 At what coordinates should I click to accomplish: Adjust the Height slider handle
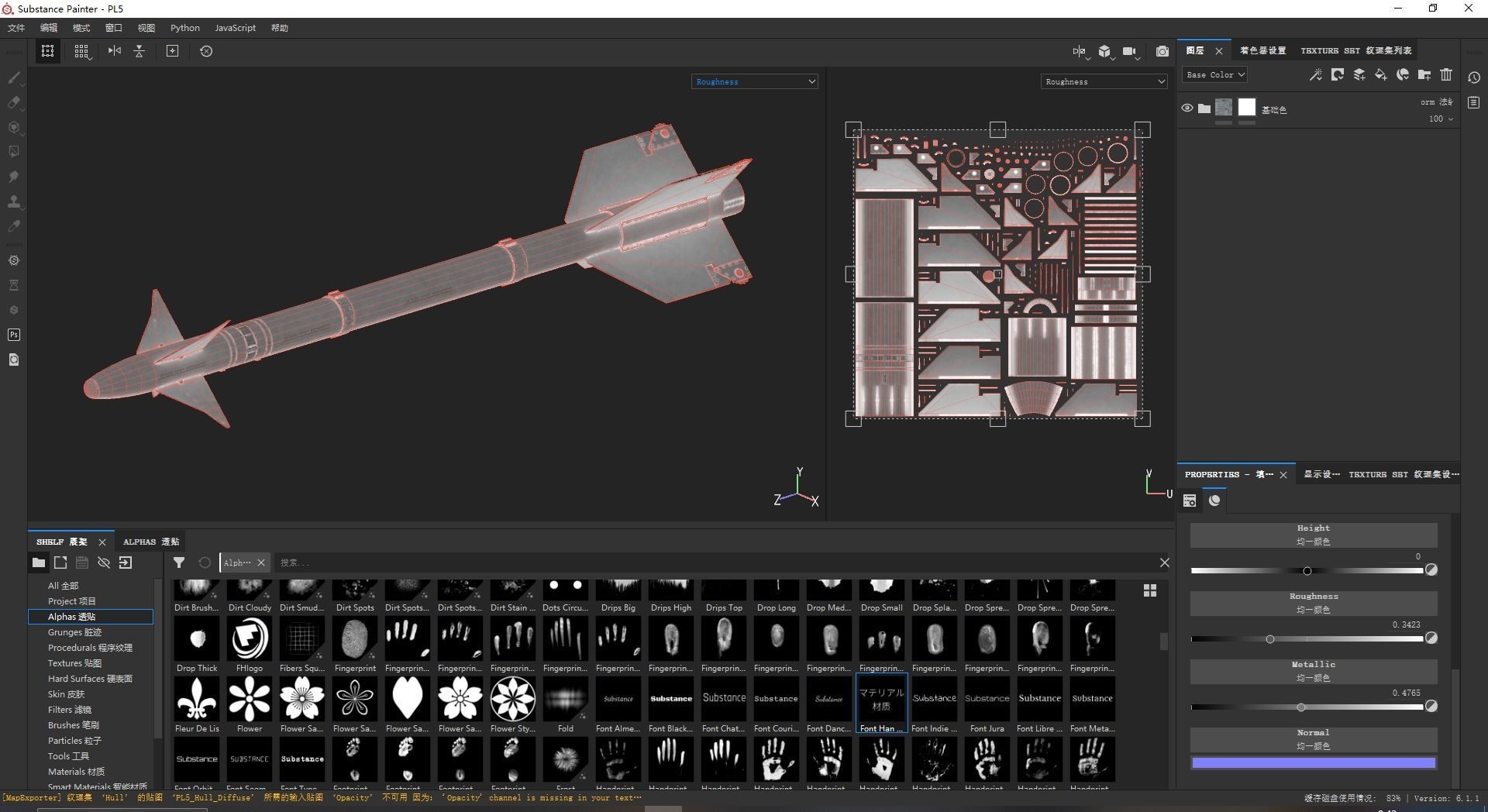(x=1307, y=571)
